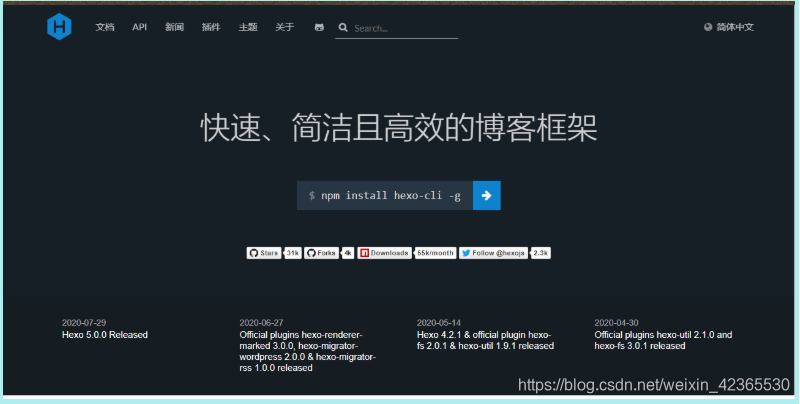Open the 主题 navigation item

click(x=247, y=28)
